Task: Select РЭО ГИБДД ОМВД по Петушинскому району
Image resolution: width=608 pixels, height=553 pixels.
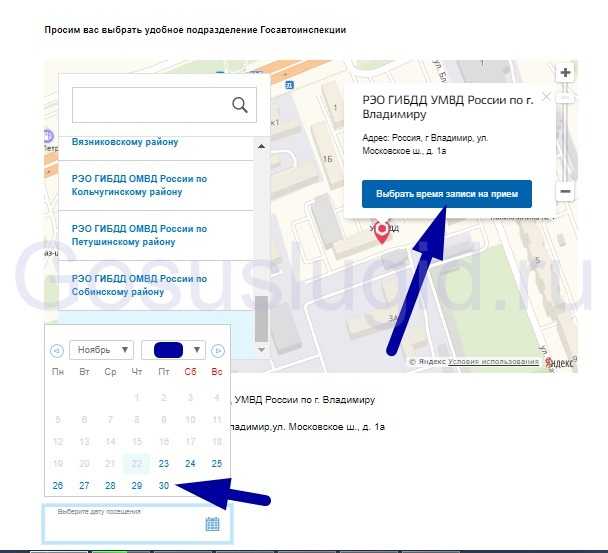Action: 140,235
